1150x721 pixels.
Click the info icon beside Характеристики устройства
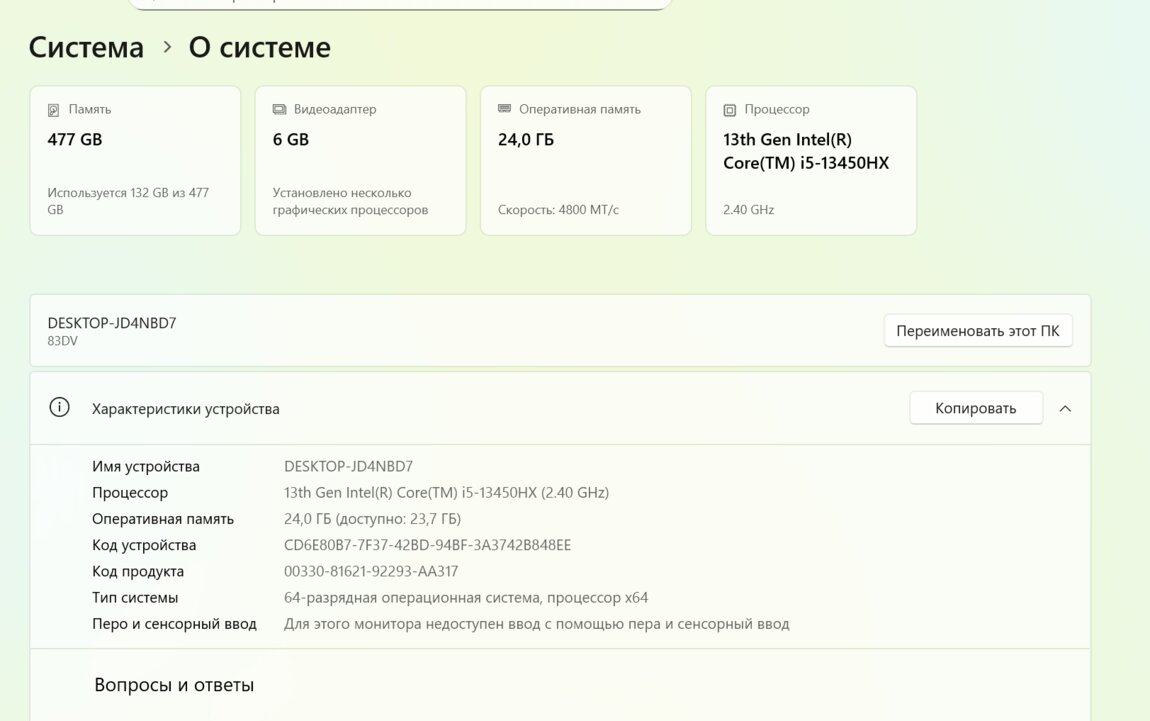click(60, 408)
